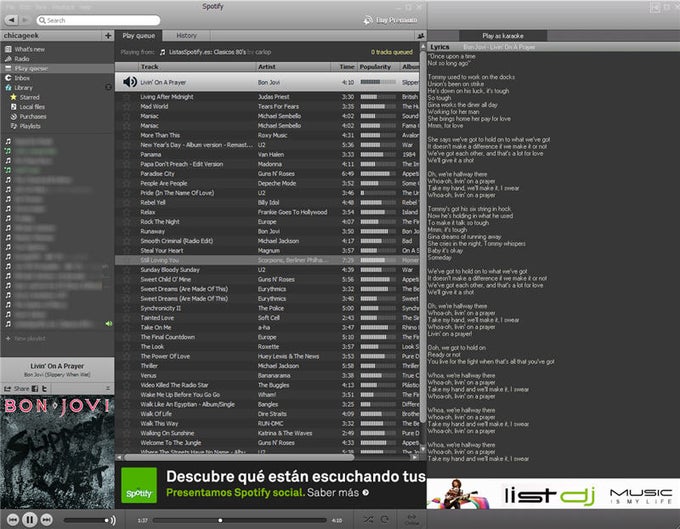
Task: Open Purchases in the sidebar
Action: coord(33,116)
